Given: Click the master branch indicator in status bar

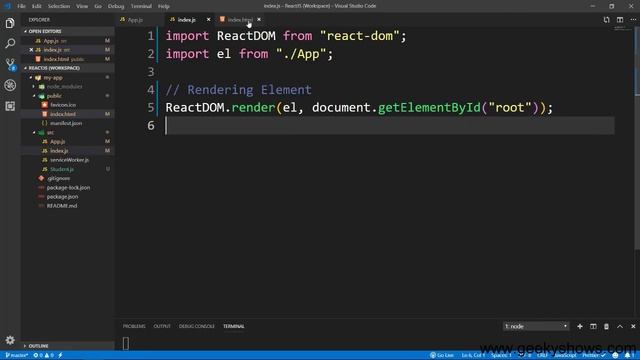Looking at the screenshot, I should click(17, 355).
